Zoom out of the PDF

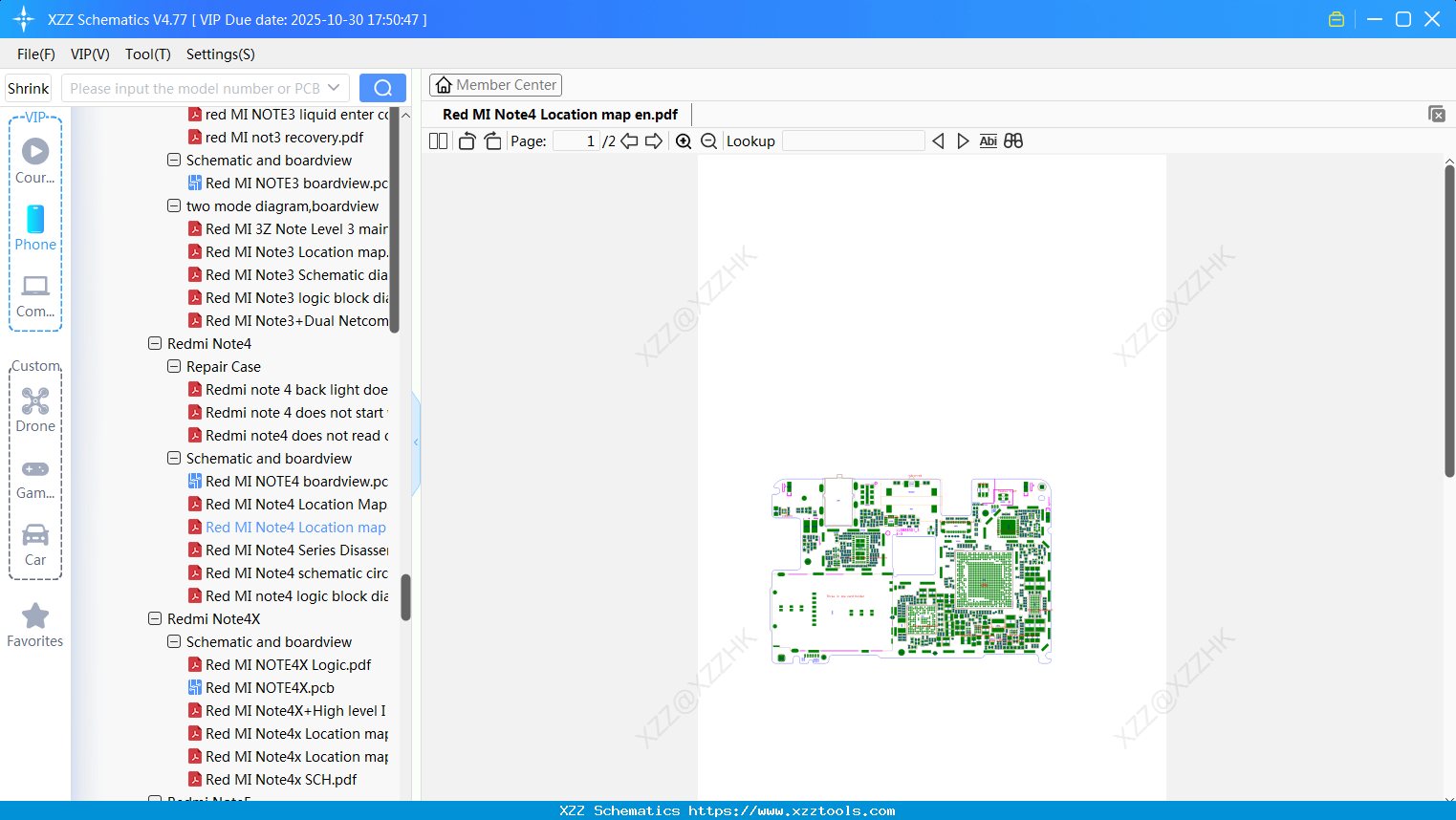coord(709,141)
